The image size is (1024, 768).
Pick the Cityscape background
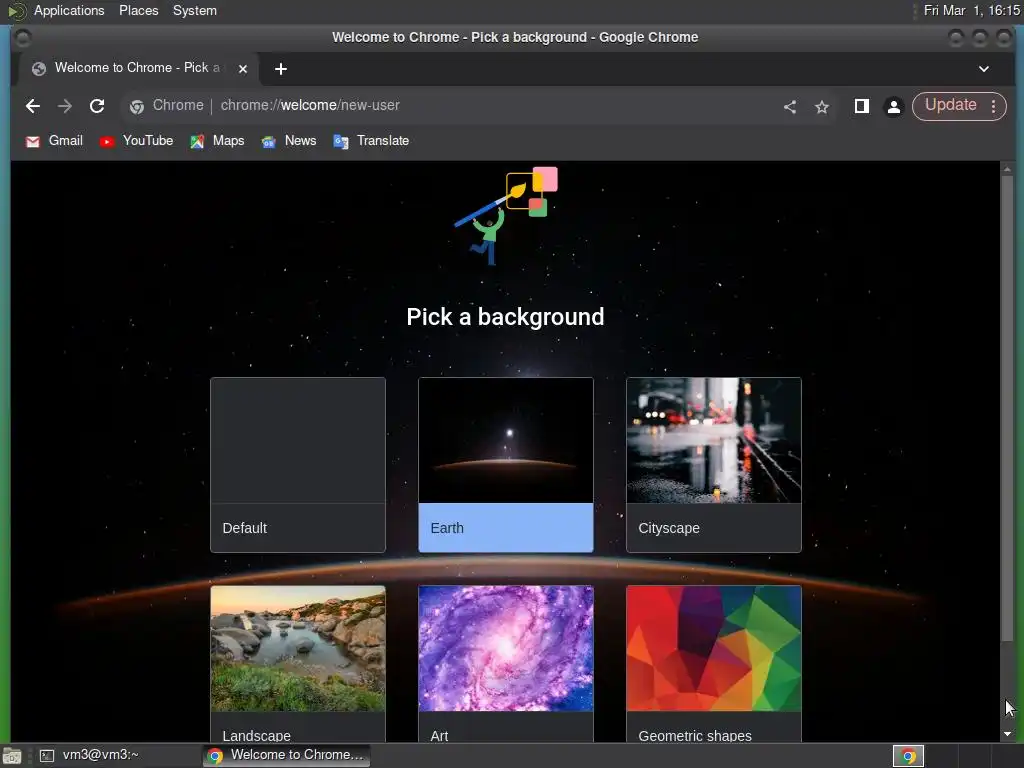click(713, 465)
